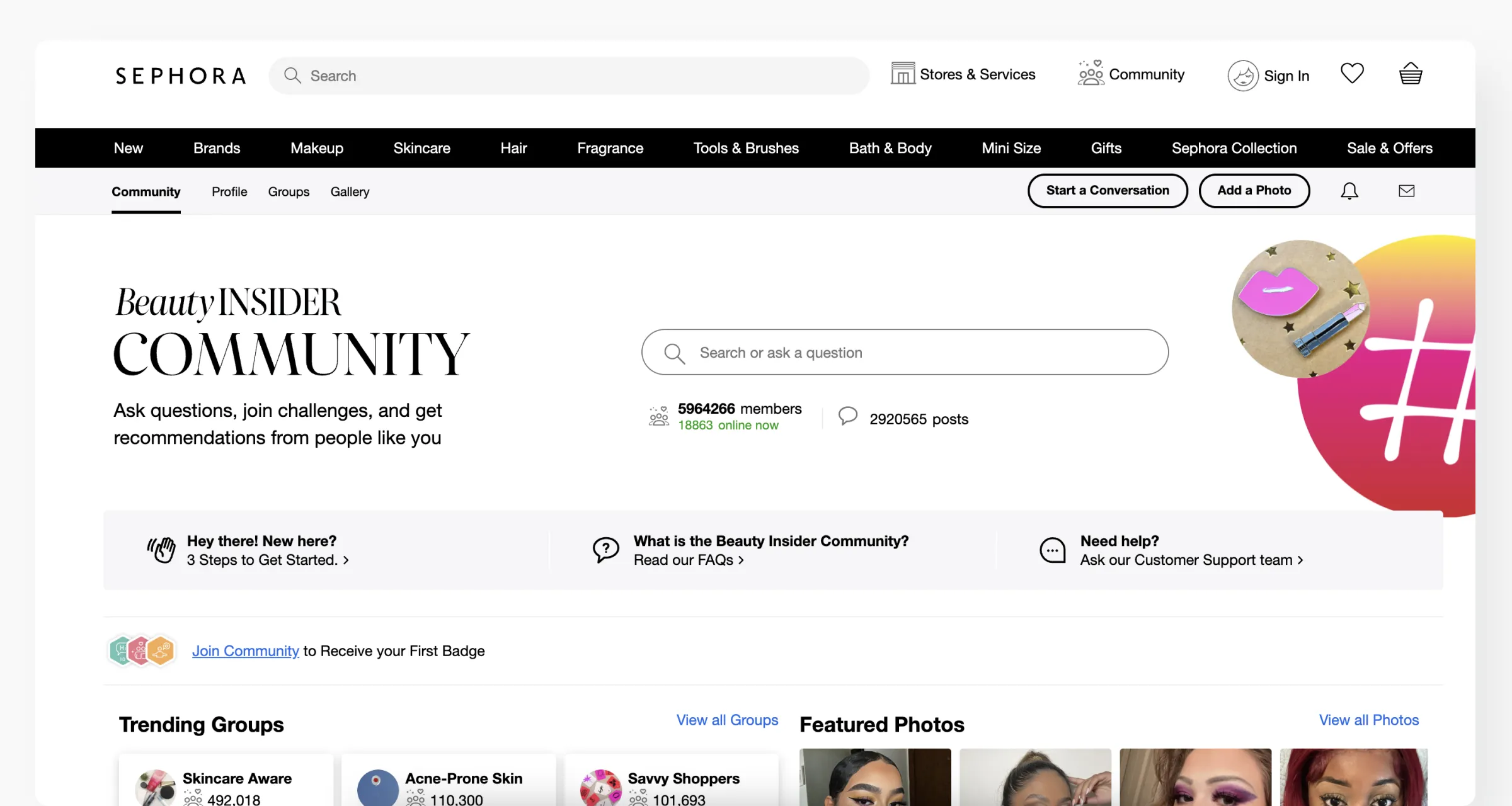Screen dimensions: 1512x806
Task: Switch to the Groups tab
Action: tap(289, 191)
